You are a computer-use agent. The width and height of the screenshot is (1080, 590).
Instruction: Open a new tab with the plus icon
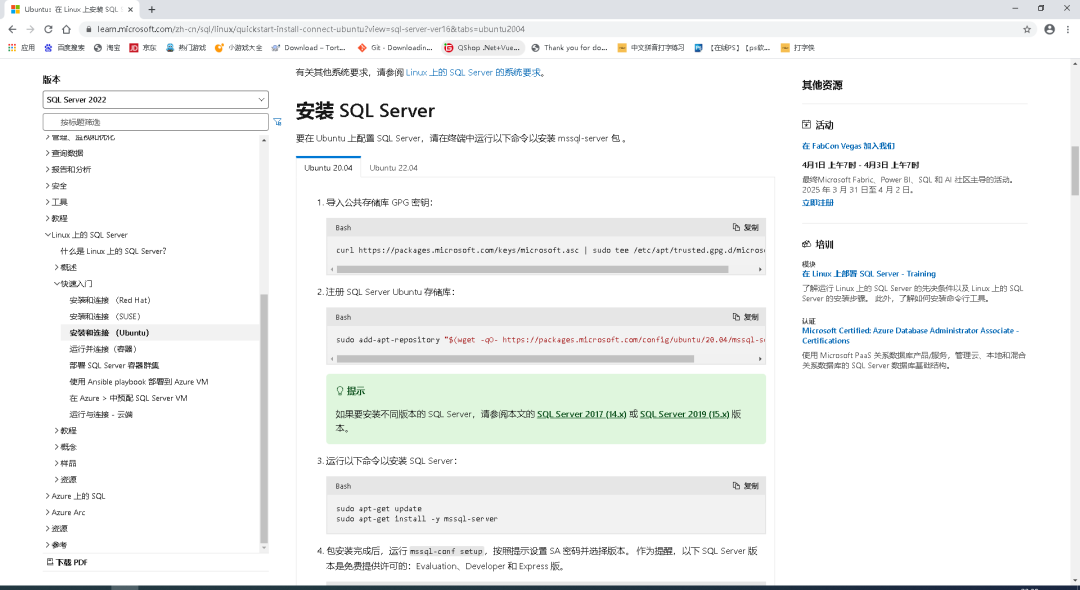152,10
